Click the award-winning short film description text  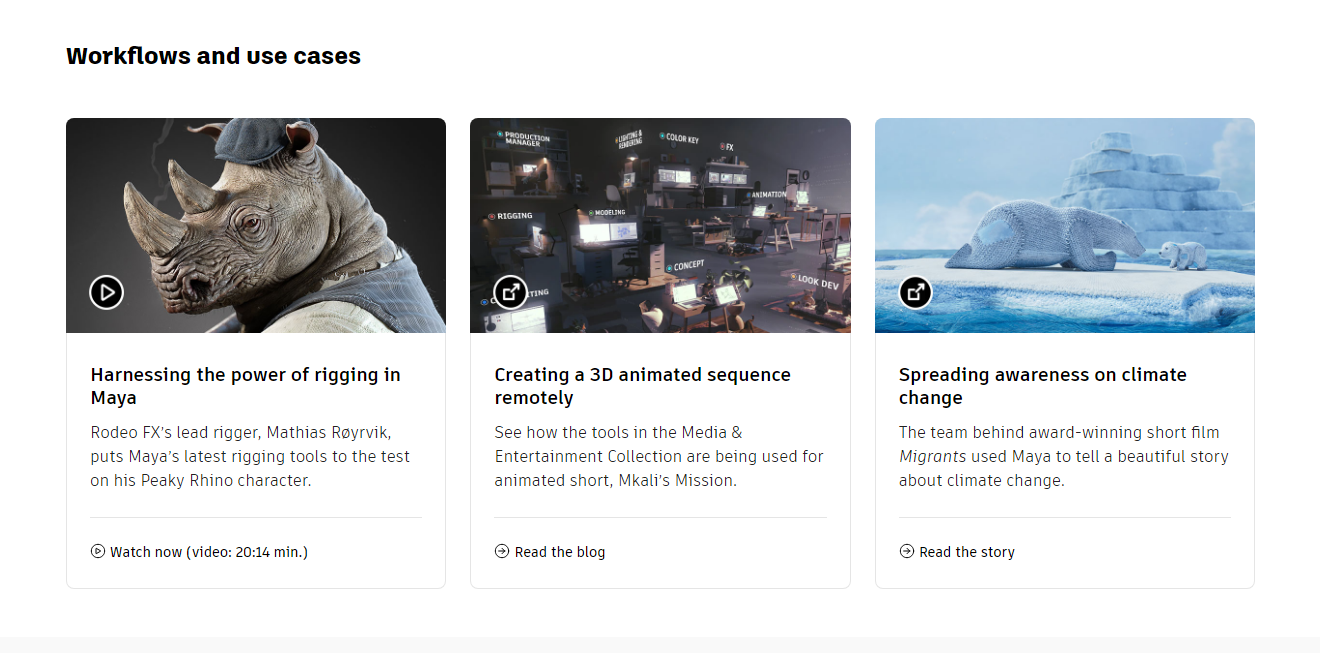tap(1059, 433)
